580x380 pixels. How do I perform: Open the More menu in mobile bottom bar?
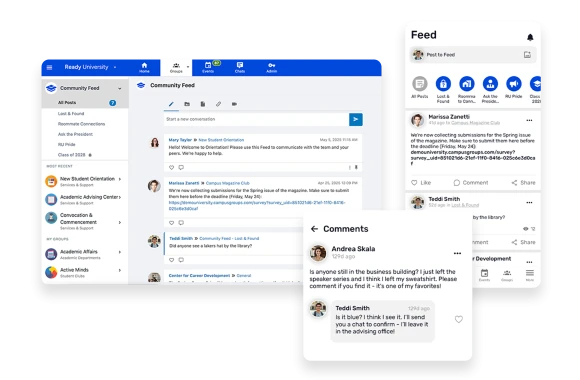(x=530, y=275)
